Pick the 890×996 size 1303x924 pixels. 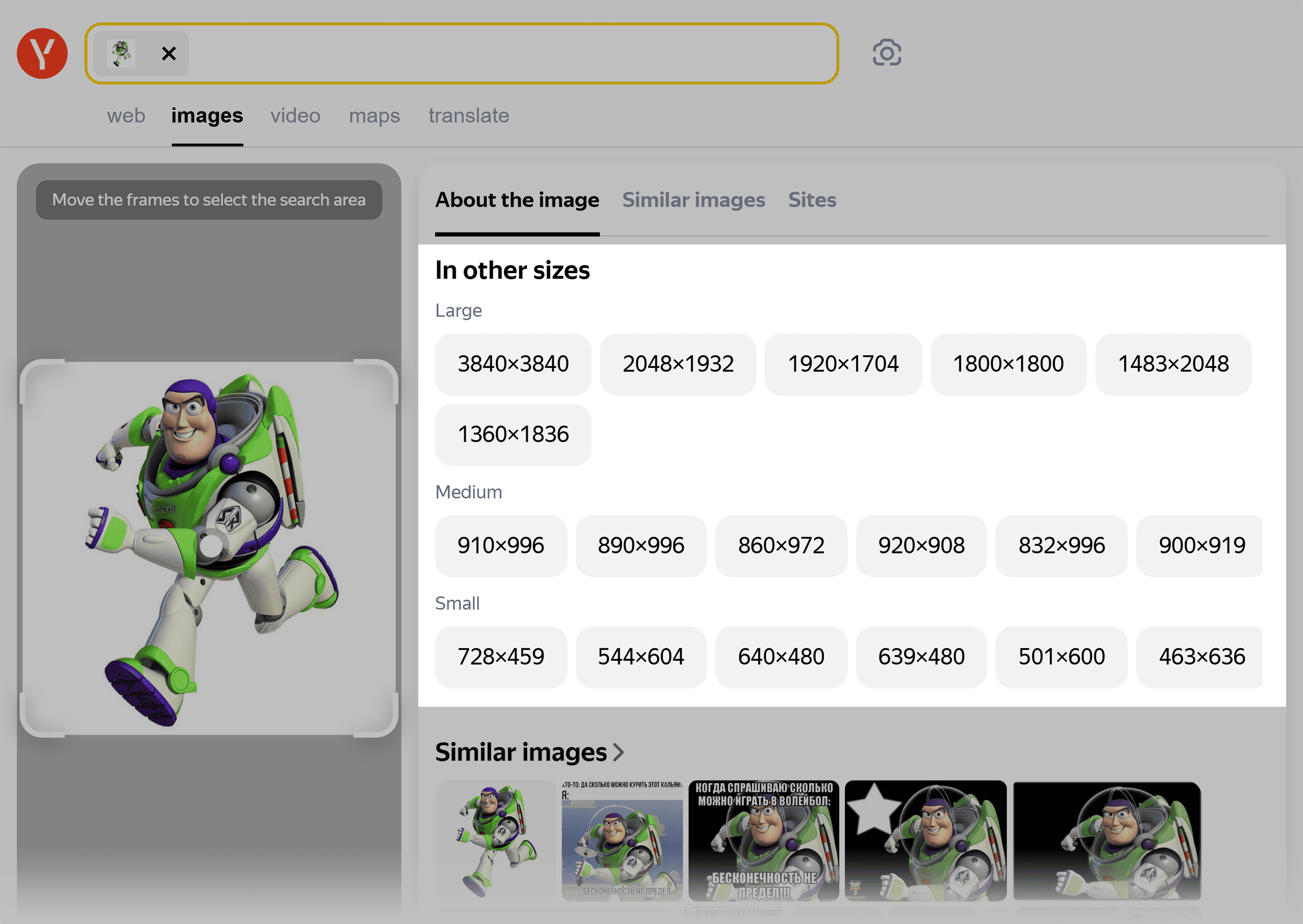(x=641, y=546)
